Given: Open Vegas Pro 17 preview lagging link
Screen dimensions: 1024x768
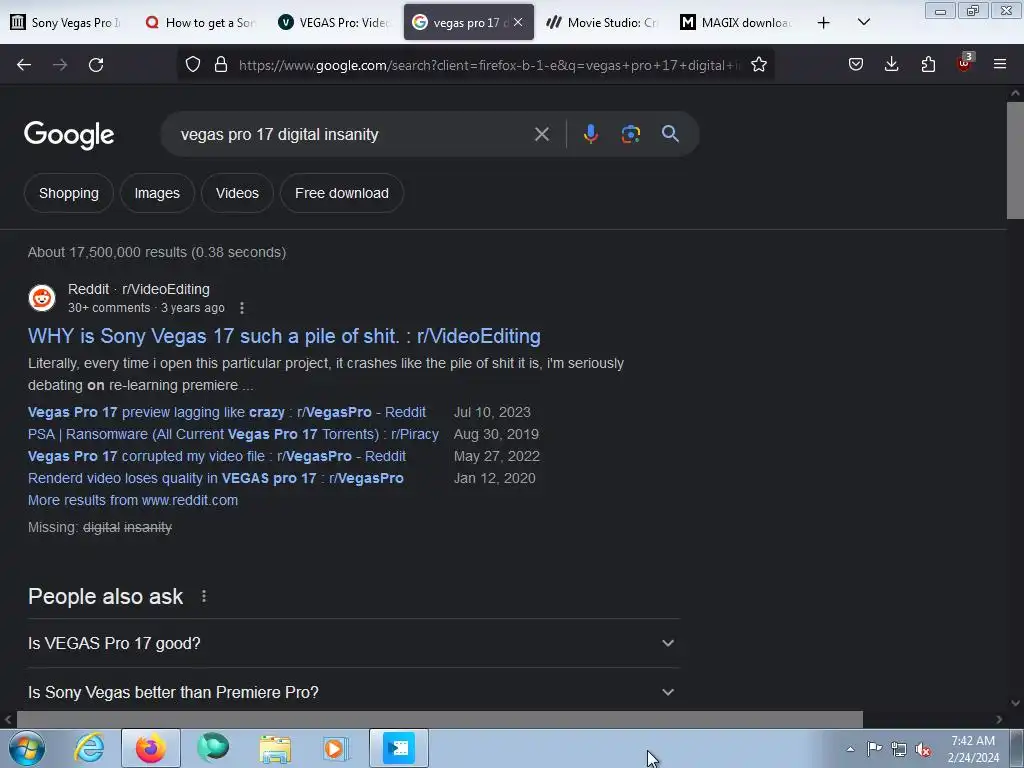Looking at the screenshot, I should click(227, 412).
